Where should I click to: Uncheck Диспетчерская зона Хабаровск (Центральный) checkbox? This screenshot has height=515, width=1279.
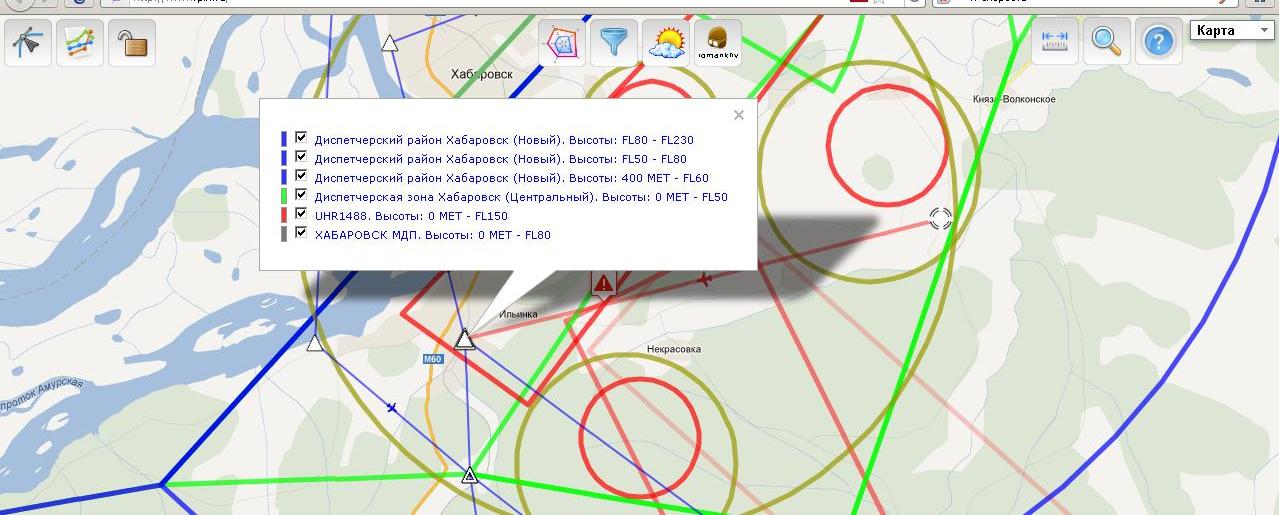(x=300, y=195)
